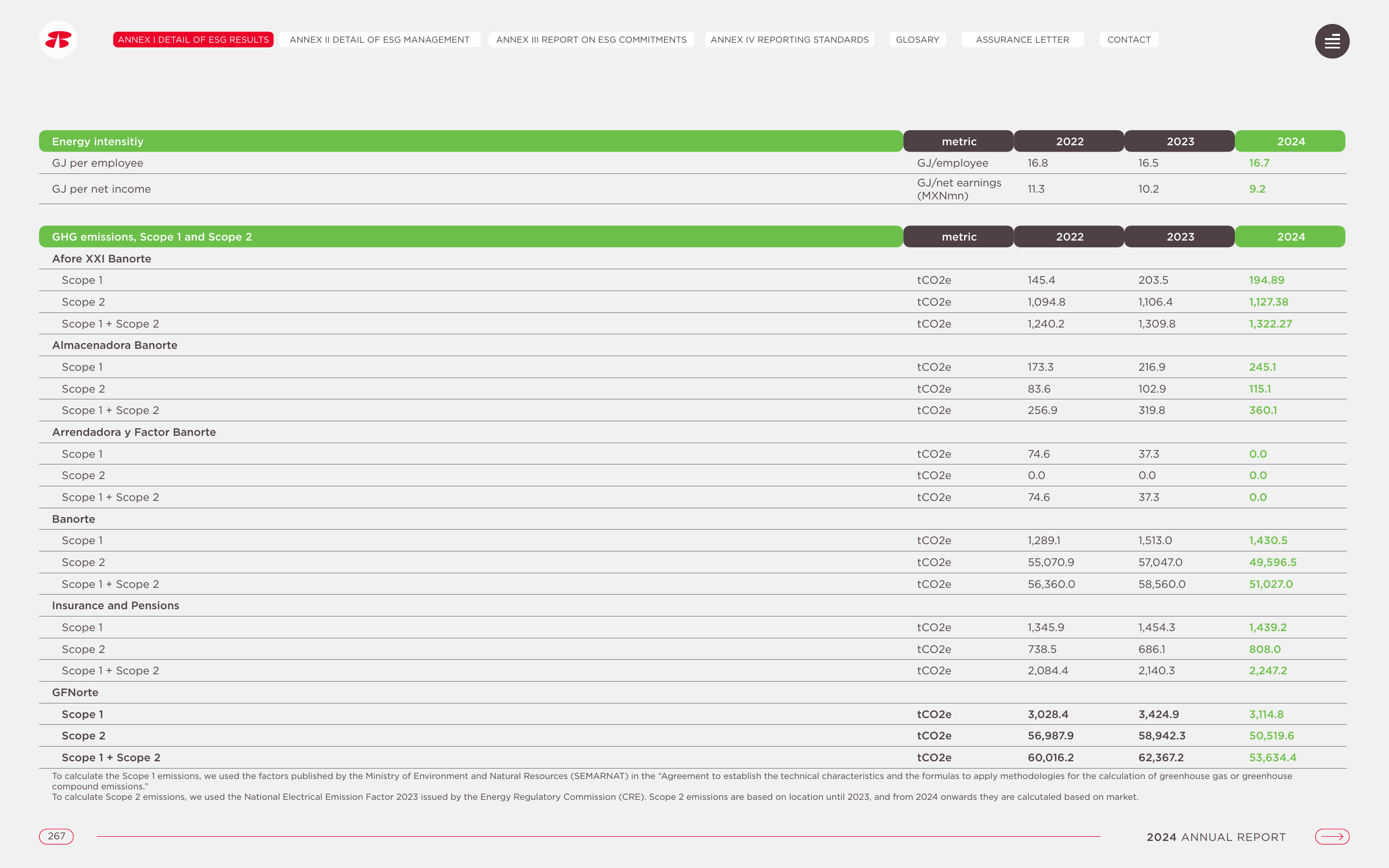Open the Glosary section
This screenshot has width=1389, height=868.
click(918, 40)
